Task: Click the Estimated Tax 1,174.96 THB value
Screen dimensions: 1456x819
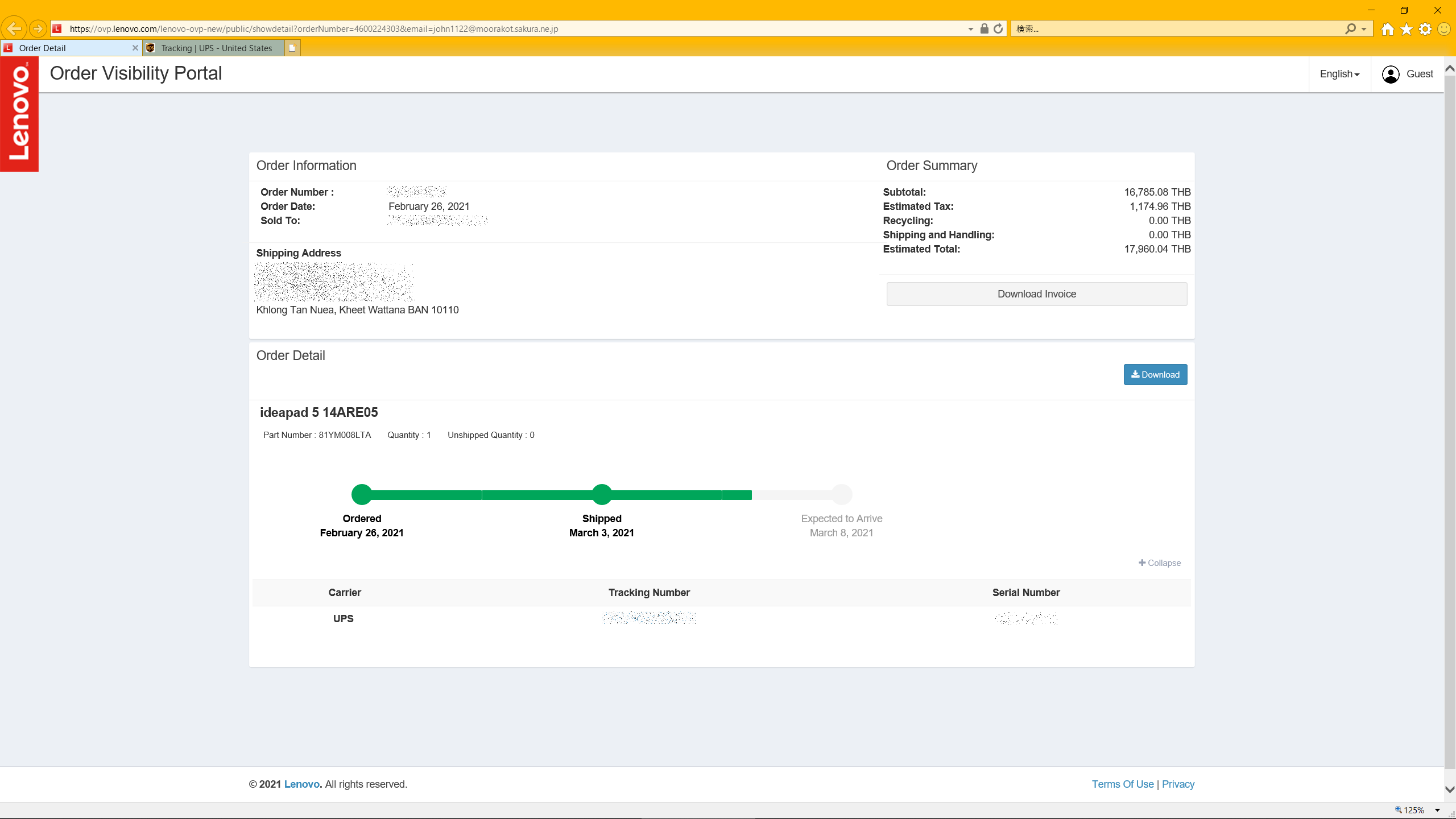Action: [1160, 206]
